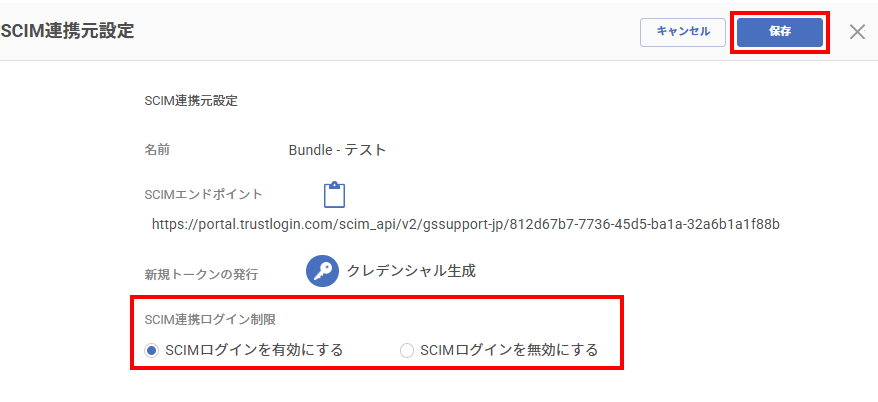Close the SCIM連携元設定 panel with X

[x=857, y=32]
